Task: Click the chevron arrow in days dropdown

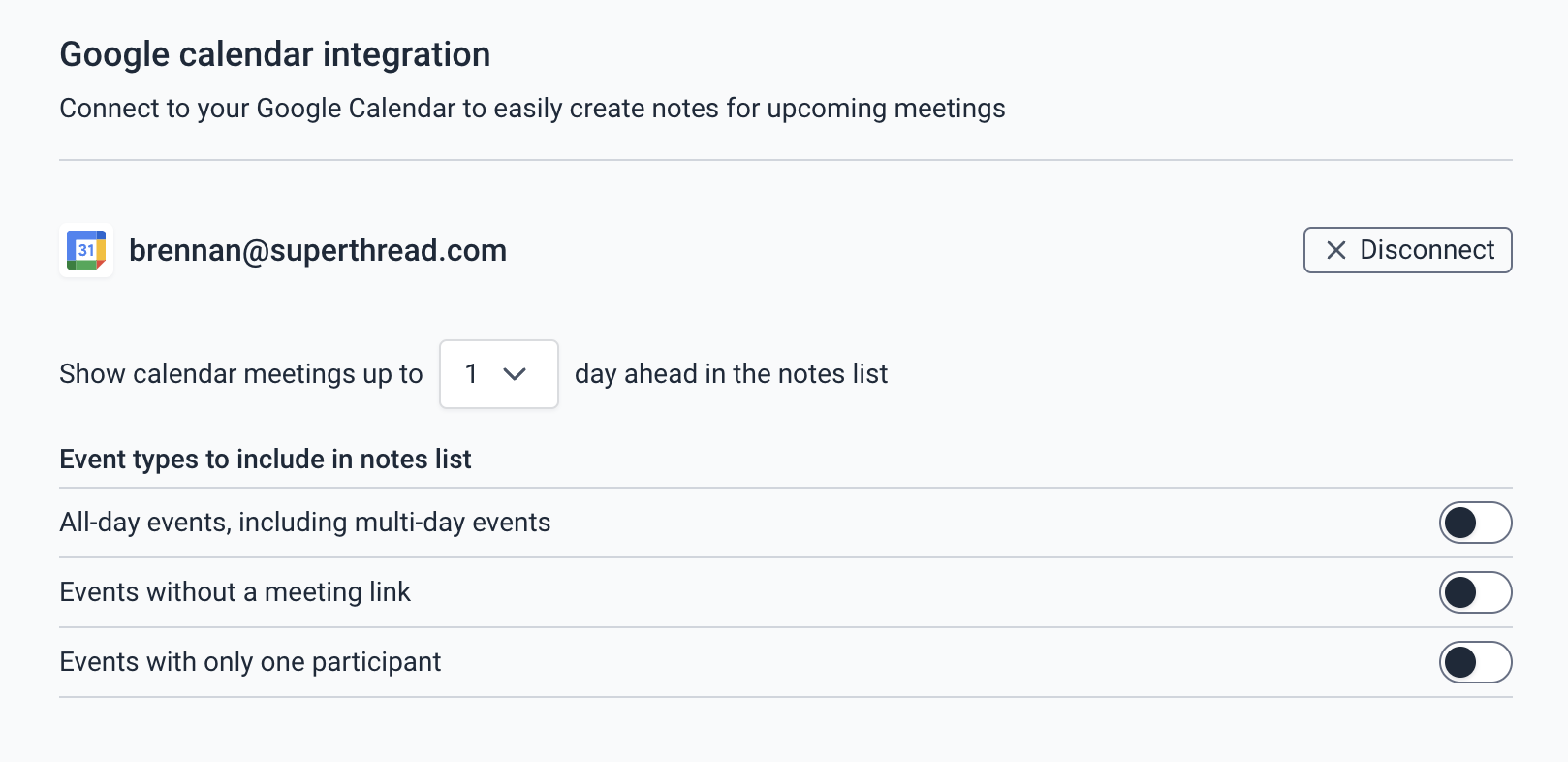Action: point(515,374)
